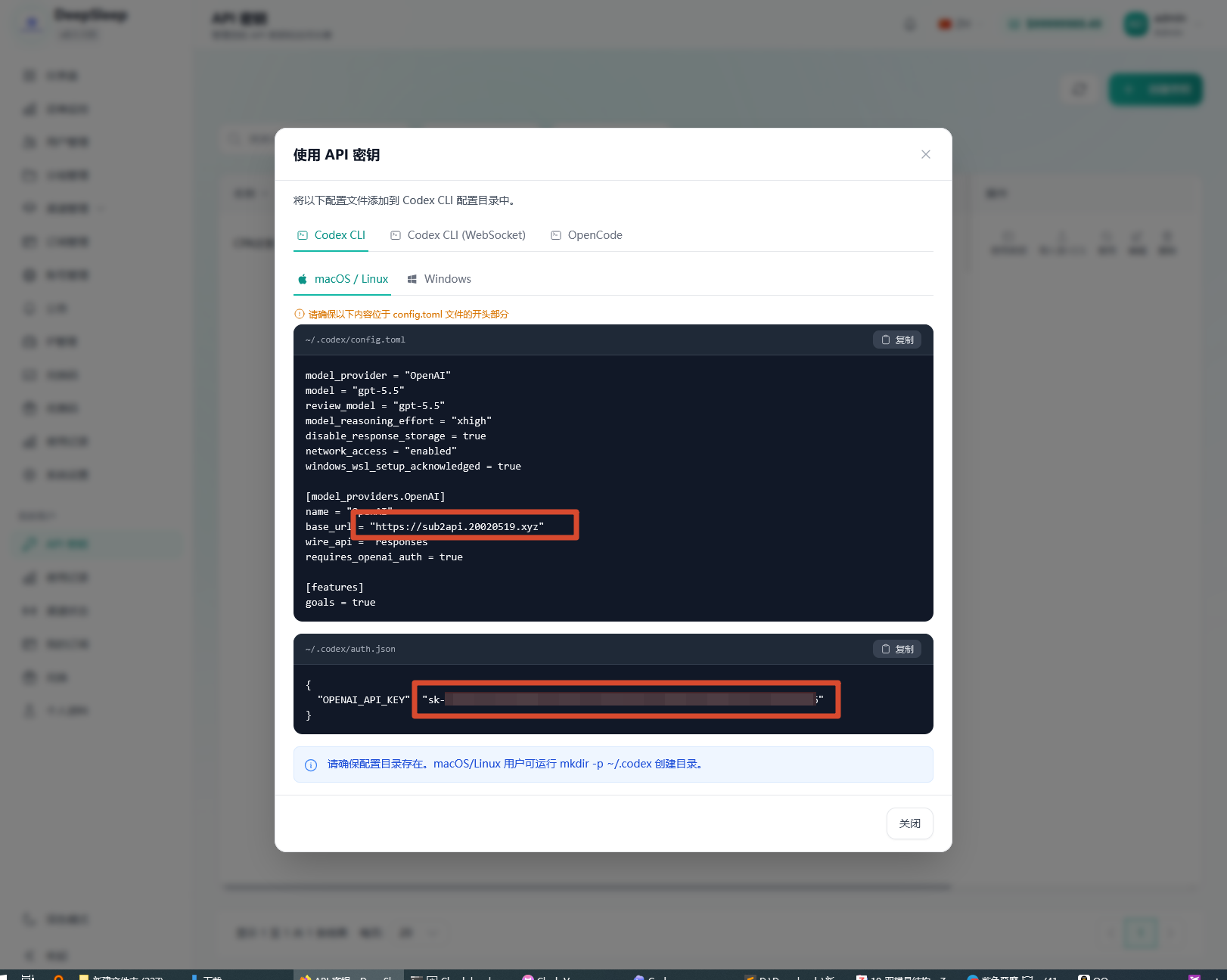Click the model_provider = "OpenAI" line

coord(378,375)
